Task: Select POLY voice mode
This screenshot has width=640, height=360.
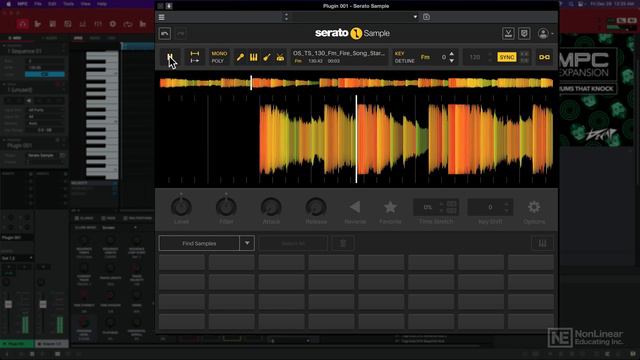Action: 218,61
